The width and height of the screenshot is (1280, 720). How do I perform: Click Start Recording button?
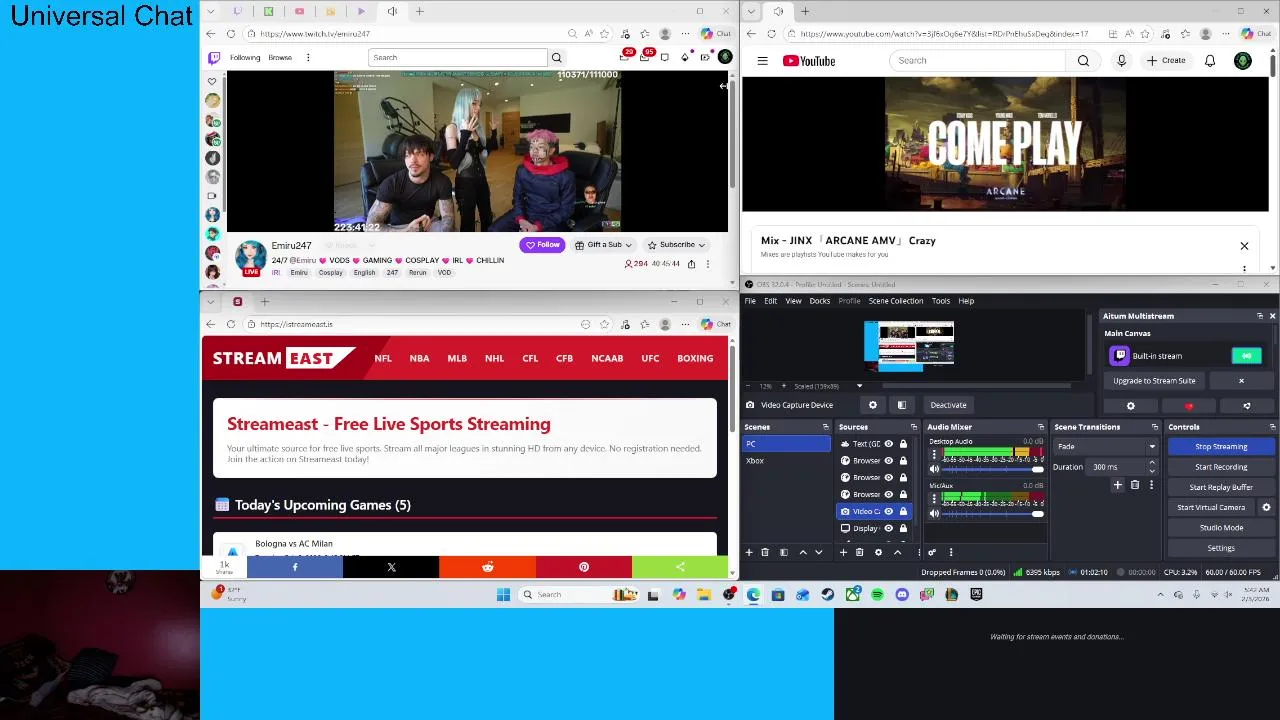(x=1221, y=467)
